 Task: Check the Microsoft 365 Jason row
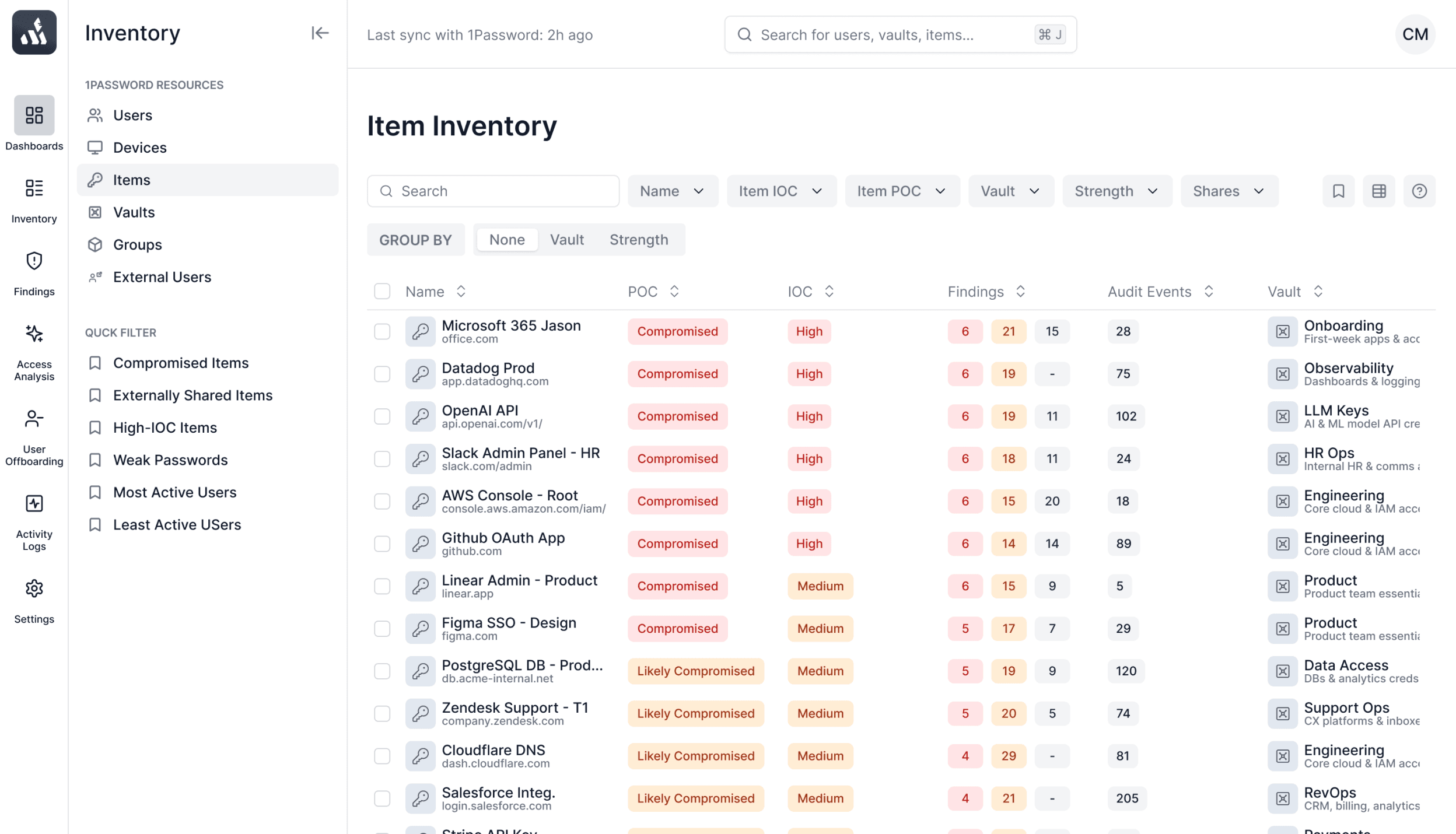click(382, 331)
